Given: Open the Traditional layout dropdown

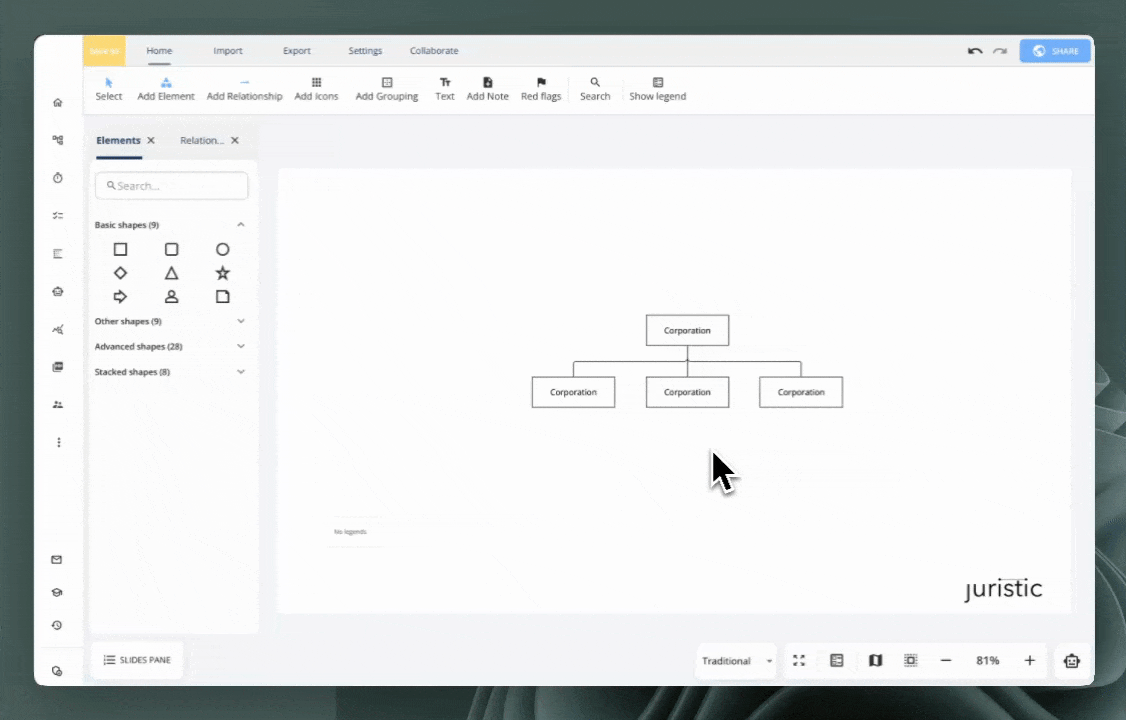Looking at the screenshot, I should [736, 661].
